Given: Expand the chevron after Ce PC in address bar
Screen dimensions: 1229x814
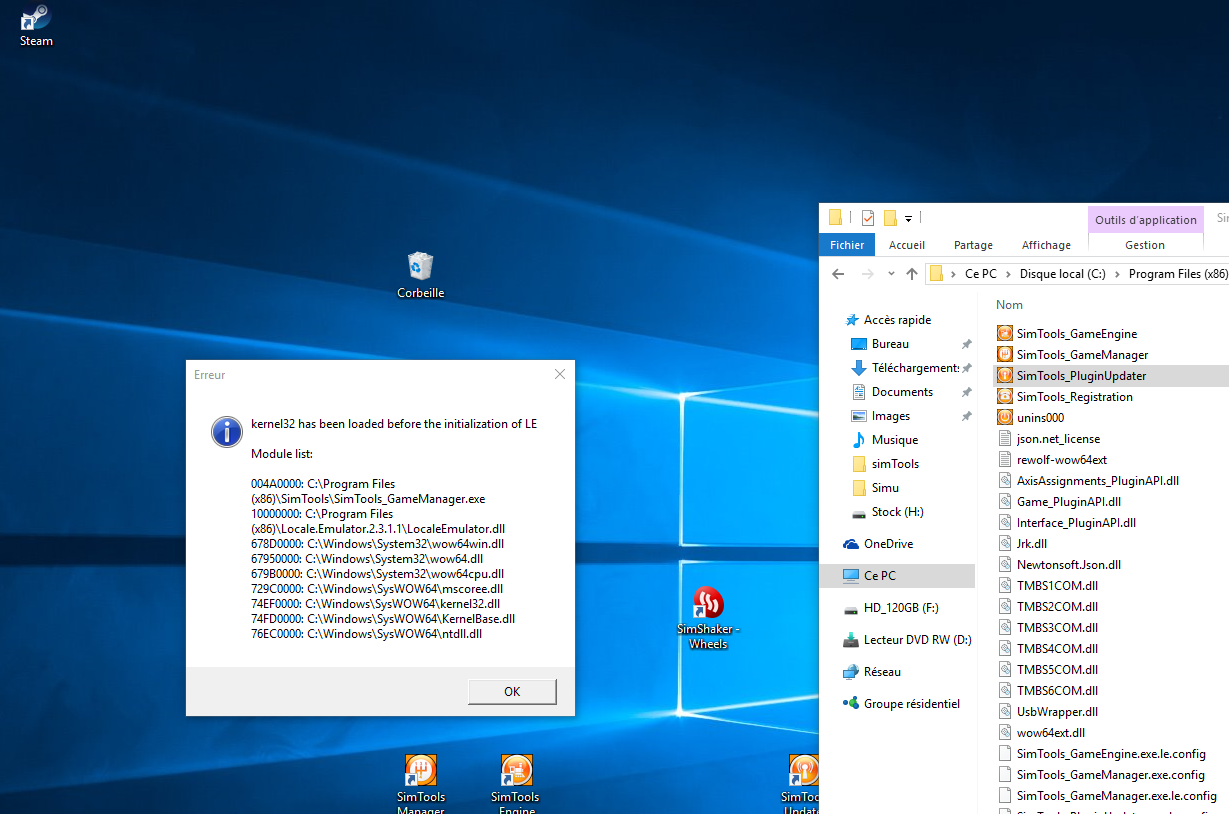Looking at the screenshot, I should click(1008, 274).
